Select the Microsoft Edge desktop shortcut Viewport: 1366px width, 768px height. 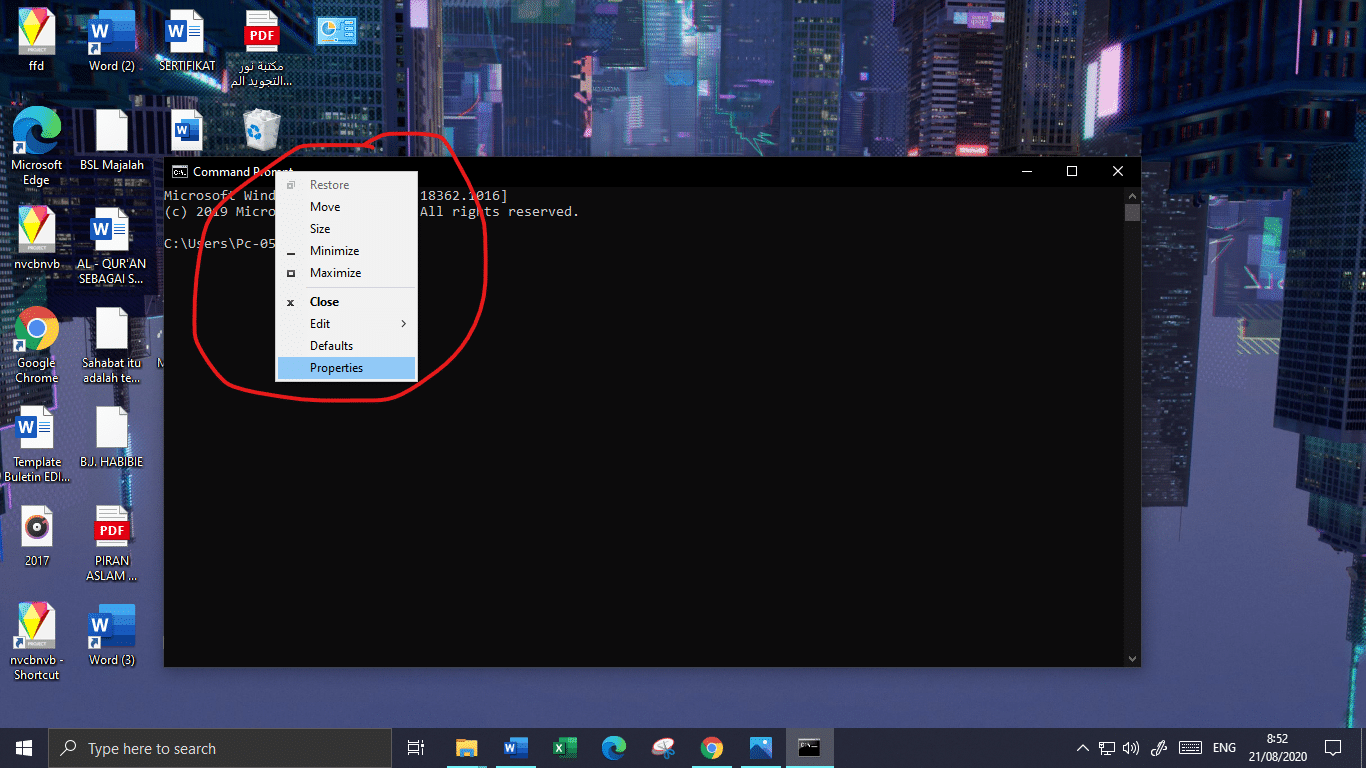click(x=37, y=147)
